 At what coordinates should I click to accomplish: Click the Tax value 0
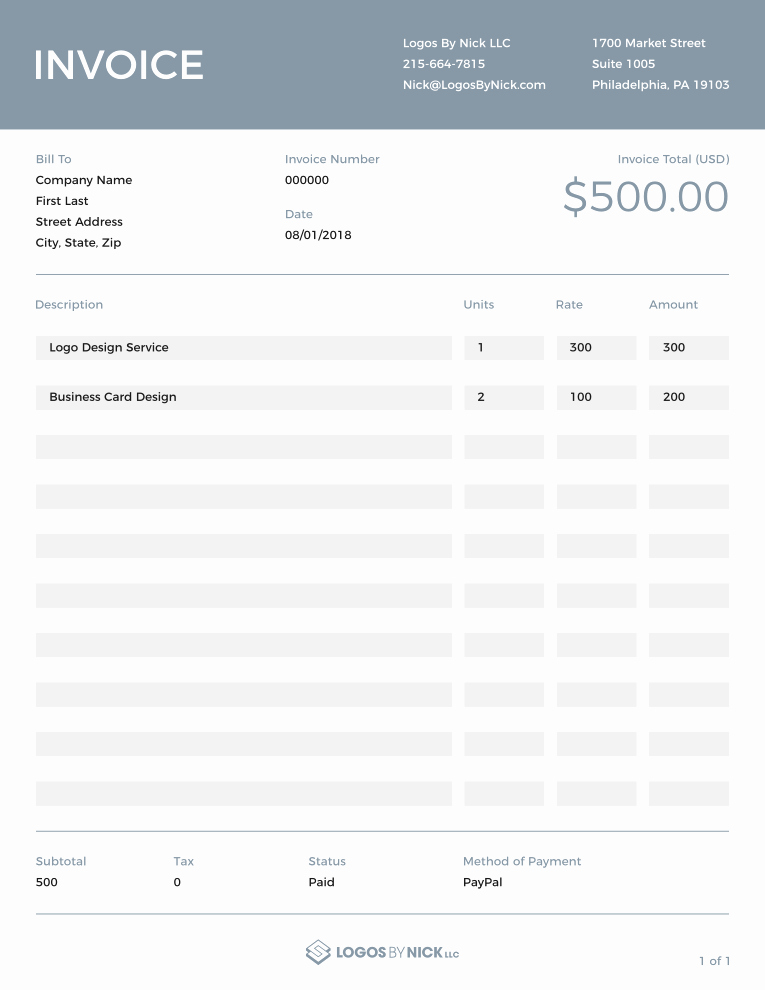[177, 882]
